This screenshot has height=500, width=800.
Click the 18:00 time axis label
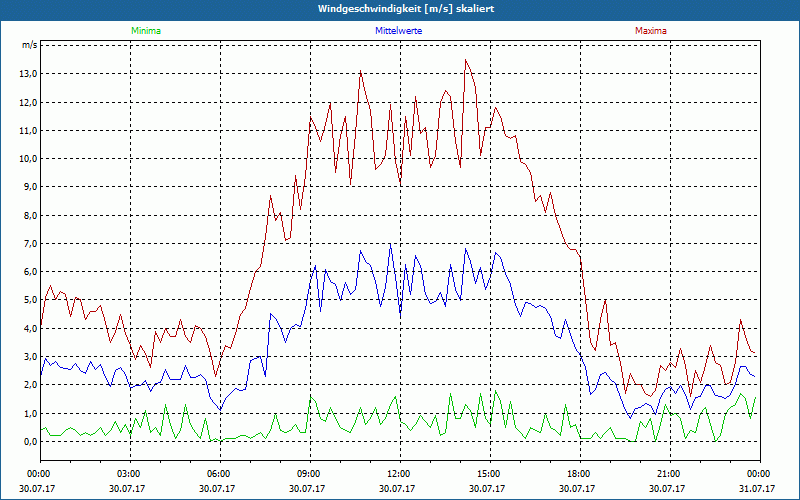(x=578, y=474)
